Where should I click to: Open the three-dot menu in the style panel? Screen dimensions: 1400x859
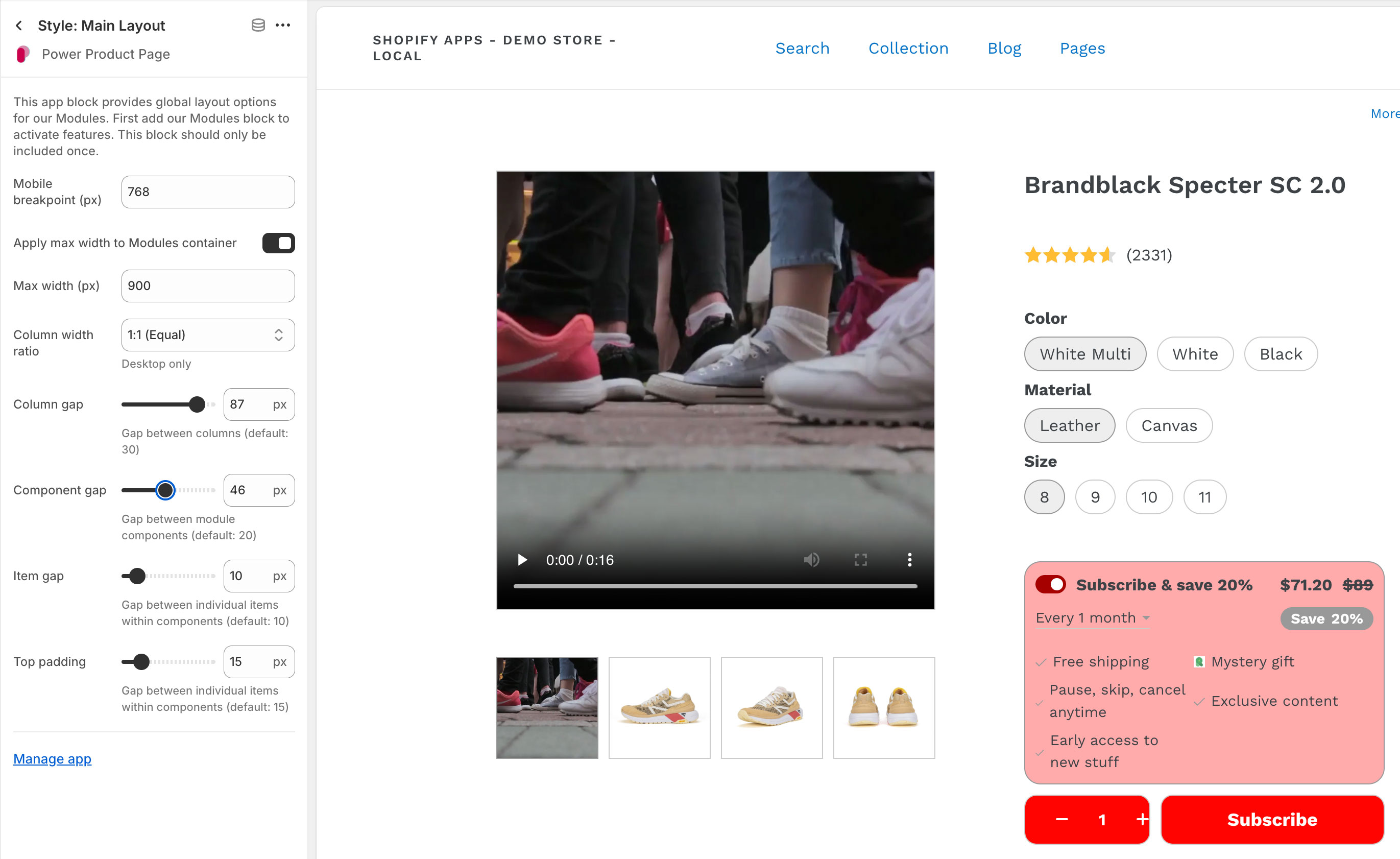283,25
